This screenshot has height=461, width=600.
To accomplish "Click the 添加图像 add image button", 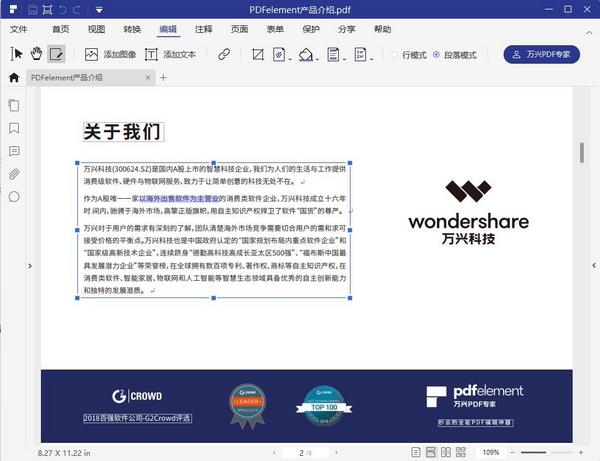I will pos(110,54).
